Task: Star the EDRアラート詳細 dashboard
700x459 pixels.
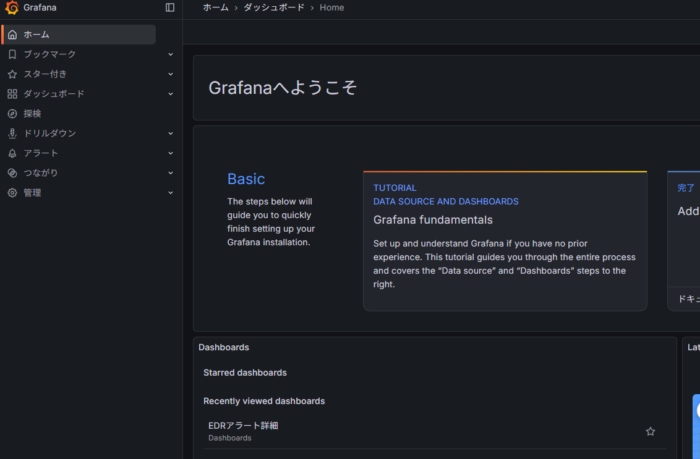Action: click(x=650, y=431)
